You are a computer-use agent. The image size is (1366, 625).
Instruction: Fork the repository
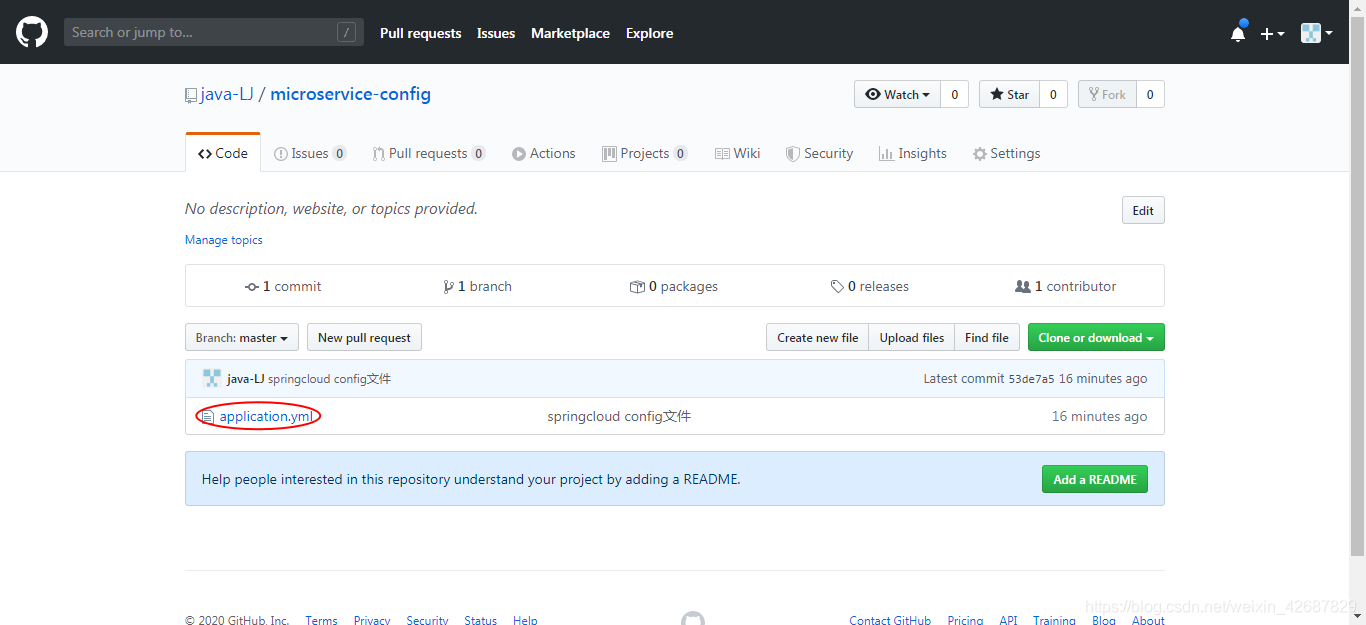tap(1107, 94)
